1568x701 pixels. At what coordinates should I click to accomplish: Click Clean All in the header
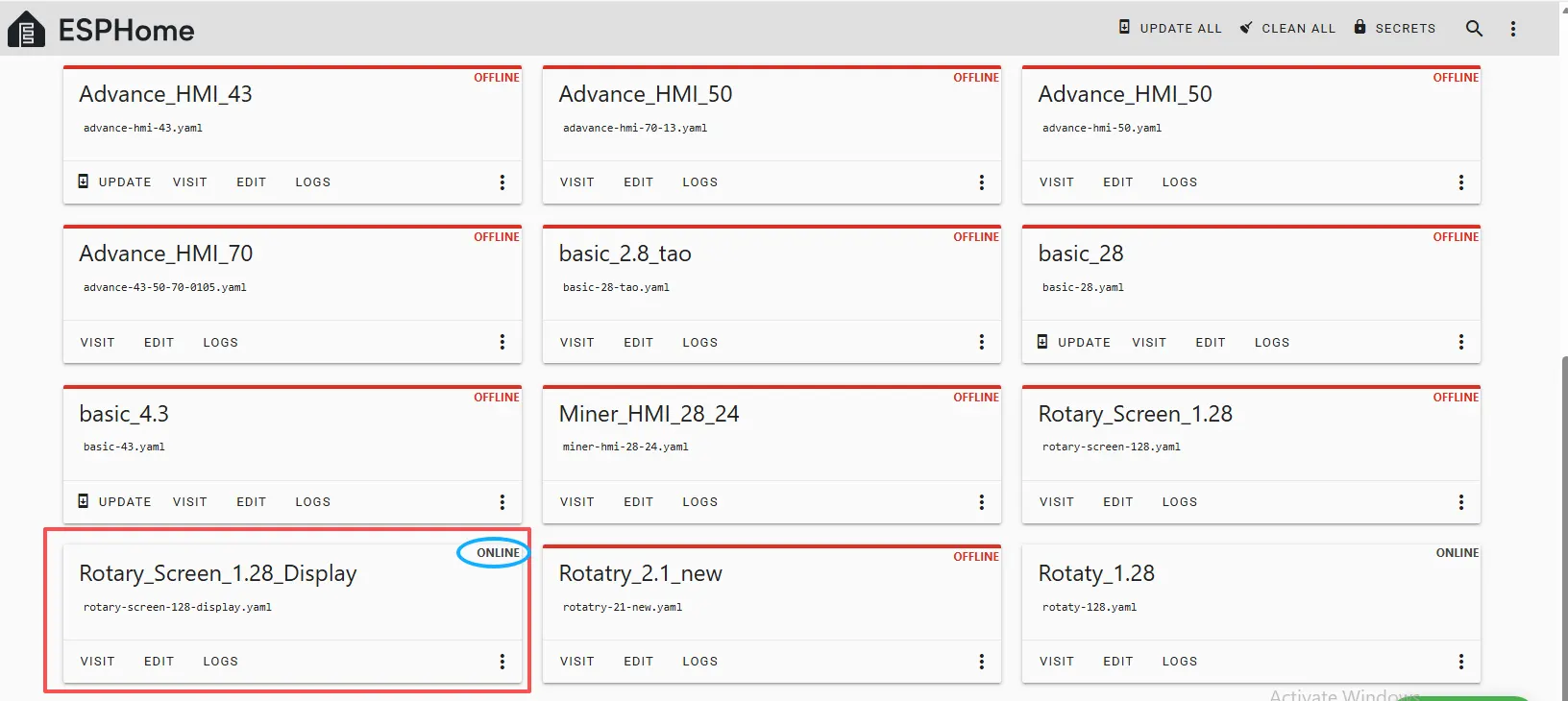[1287, 28]
